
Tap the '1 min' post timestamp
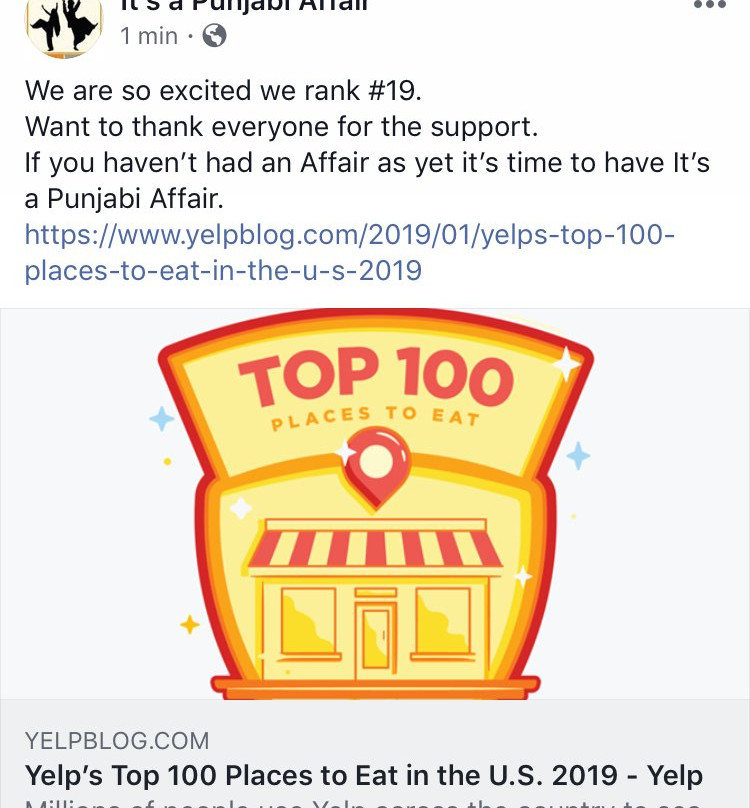click(148, 37)
